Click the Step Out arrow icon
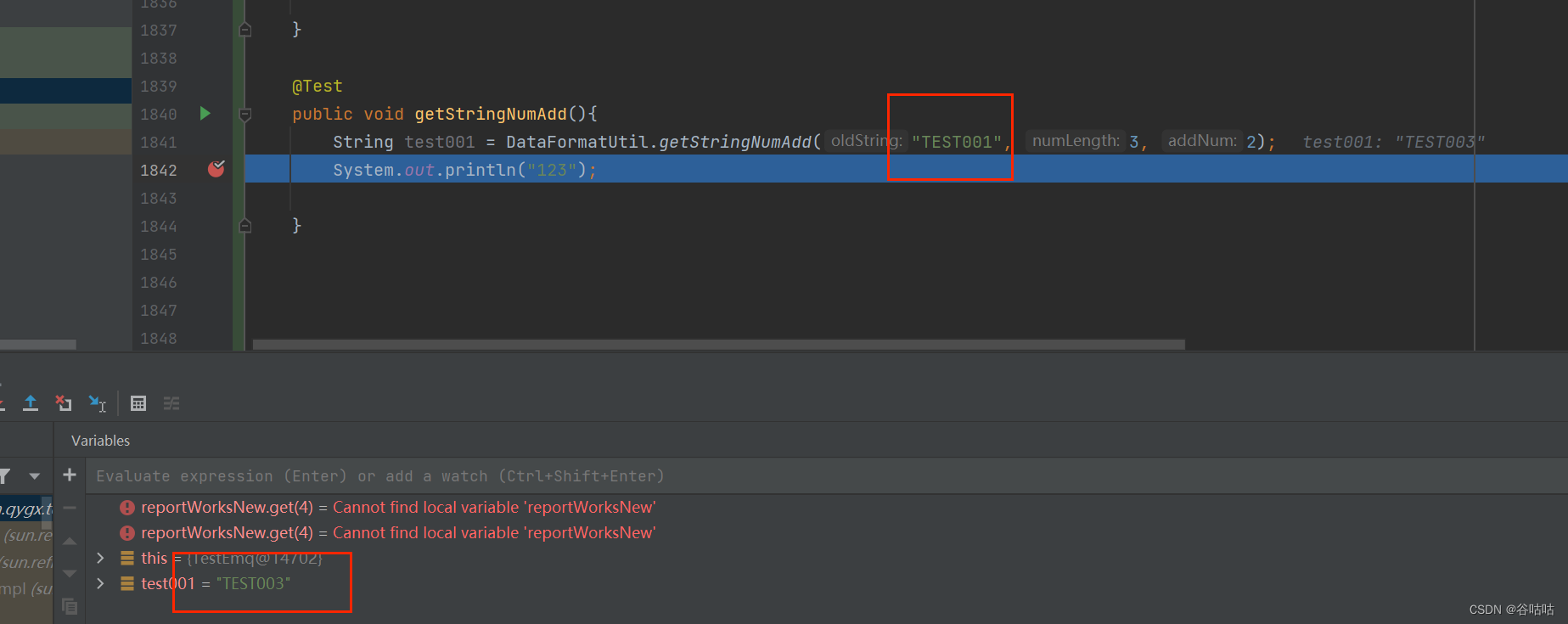 click(x=31, y=403)
